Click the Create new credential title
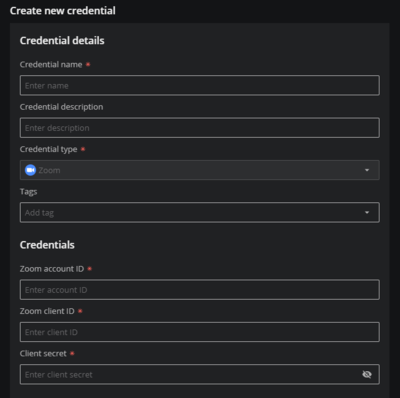The width and height of the screenshot is (400, 398). point(63,11)
